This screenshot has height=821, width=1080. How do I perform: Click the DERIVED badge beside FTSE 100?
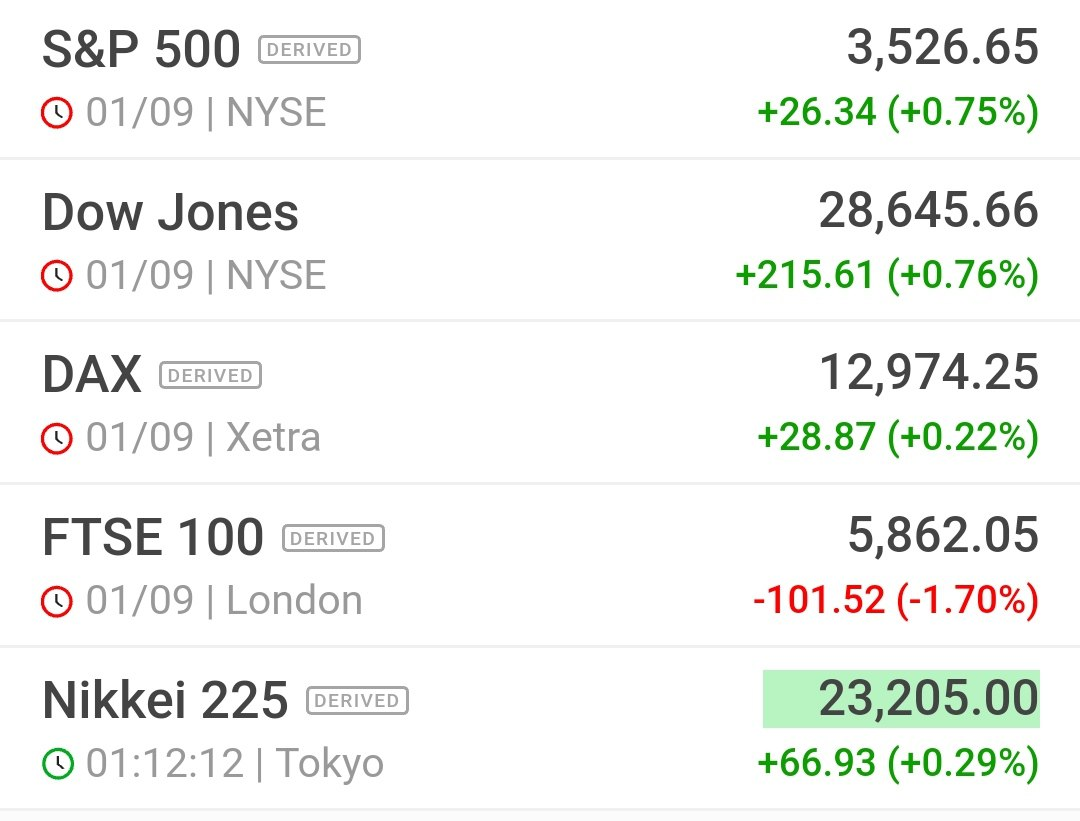pyautogui.click(x=333, y=538)
